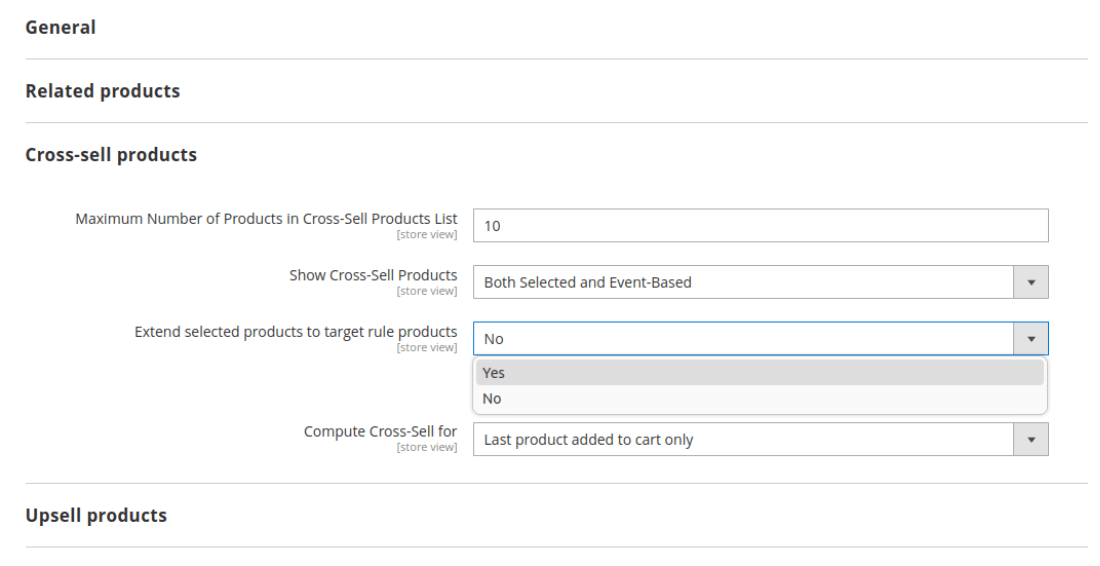The image size is (1100, 566).
Task: Click the arrow icon on Show Cross-Sell Products
Action: point(1031,282)
